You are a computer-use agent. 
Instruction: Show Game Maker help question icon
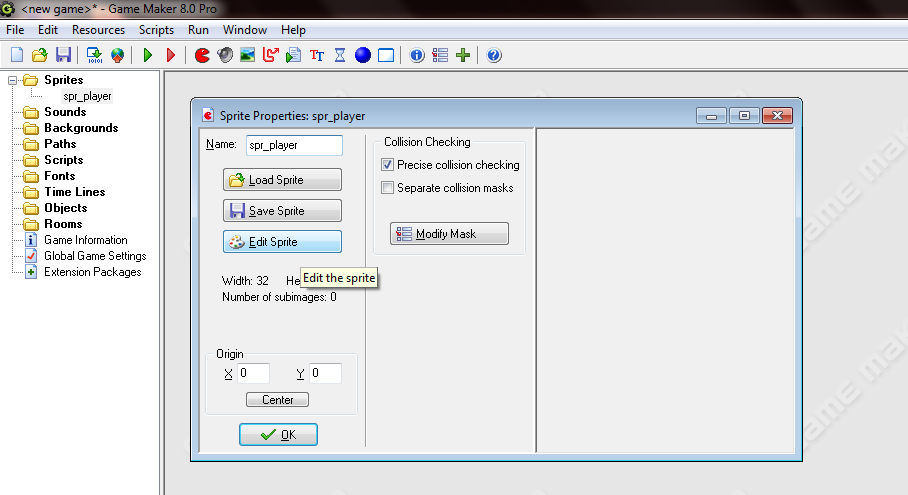pyautogui.click(x=493, y=55)
